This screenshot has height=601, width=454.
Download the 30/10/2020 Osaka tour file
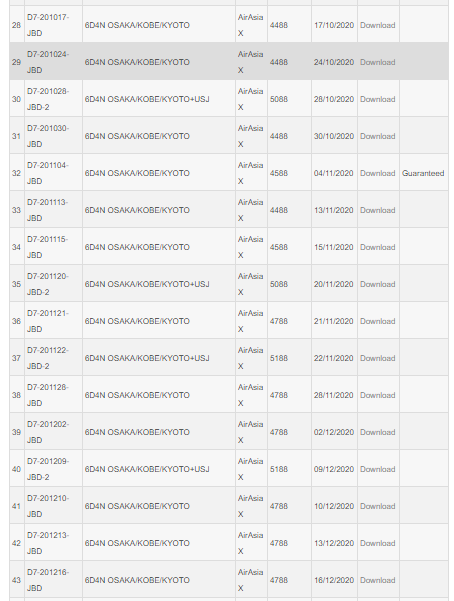point(377,136)
